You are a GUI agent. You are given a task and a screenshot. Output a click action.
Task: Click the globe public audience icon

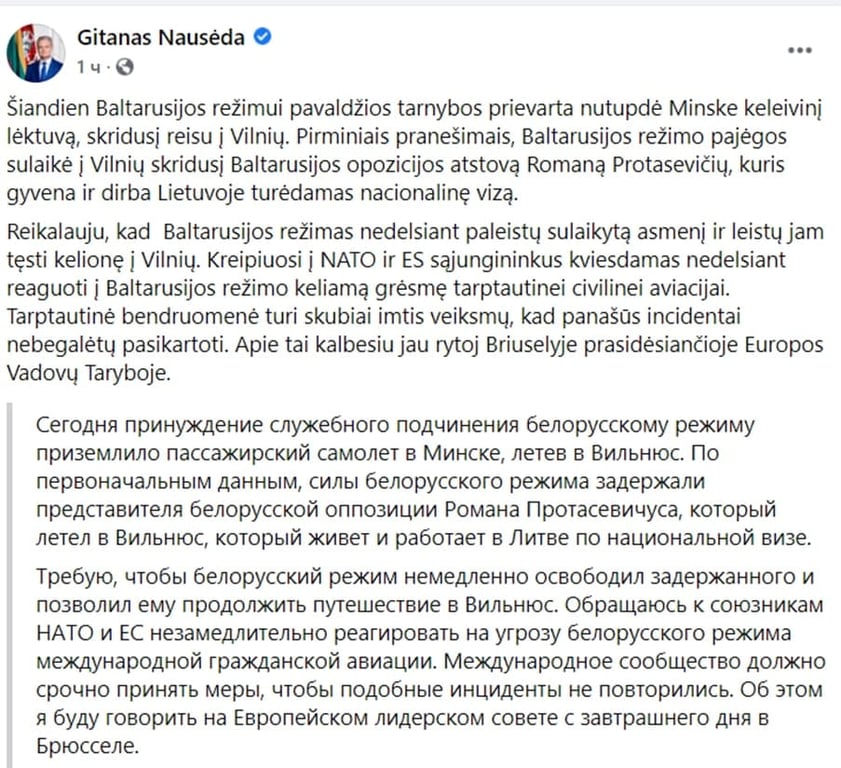[x=125, y=67]
